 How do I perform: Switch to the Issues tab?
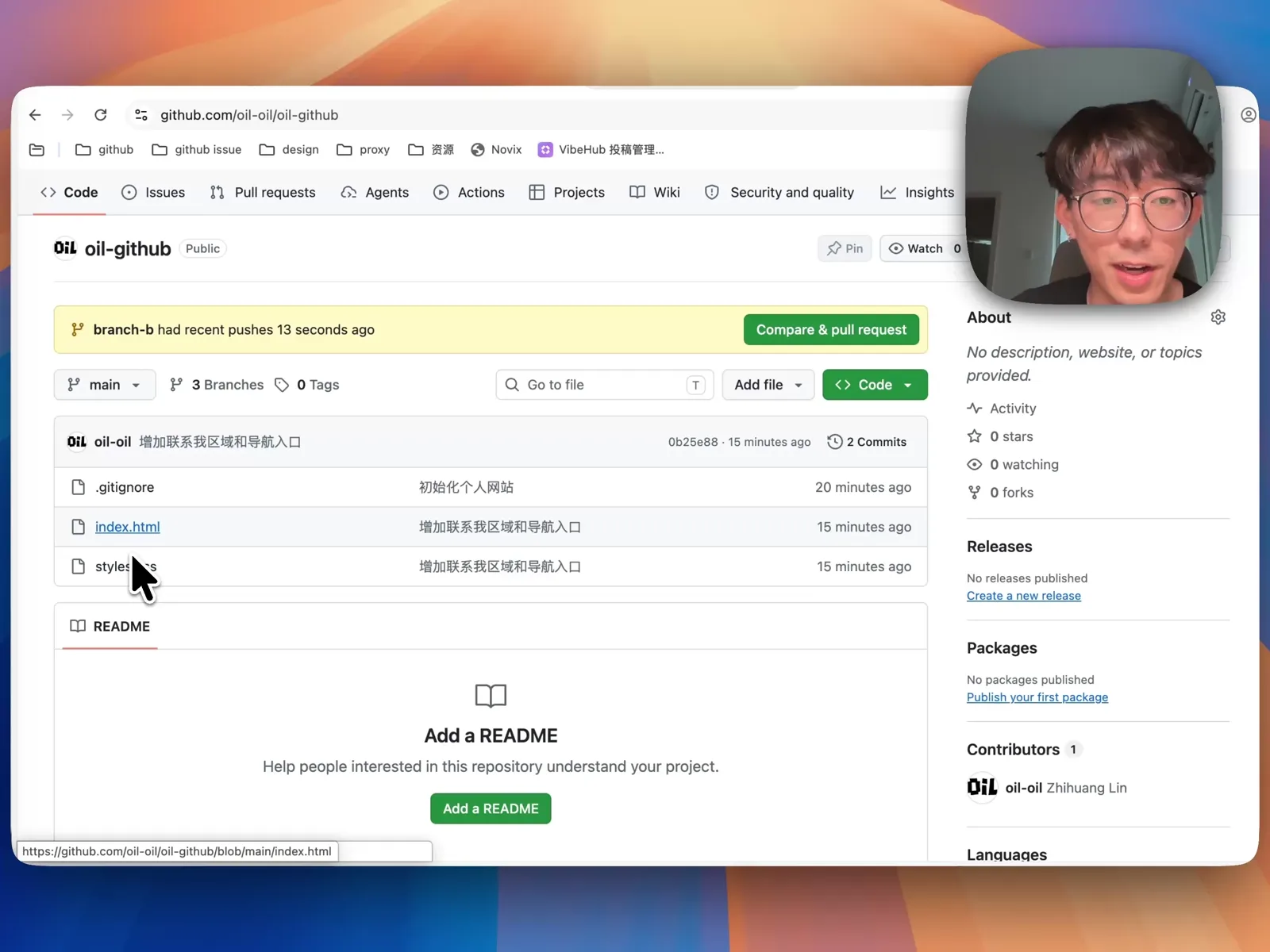tap(153, 193)
